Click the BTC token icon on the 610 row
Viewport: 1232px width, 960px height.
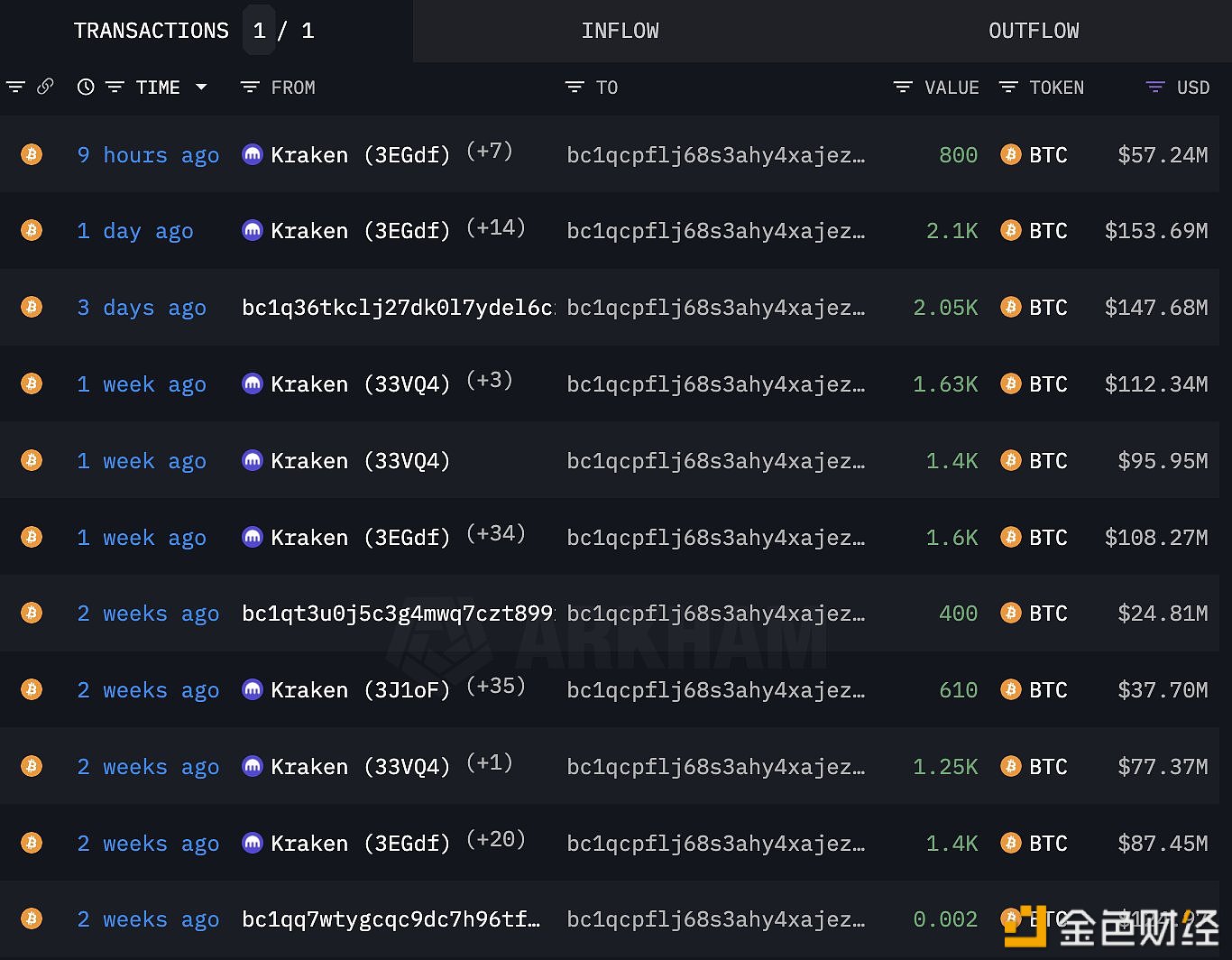point(1010,690)
